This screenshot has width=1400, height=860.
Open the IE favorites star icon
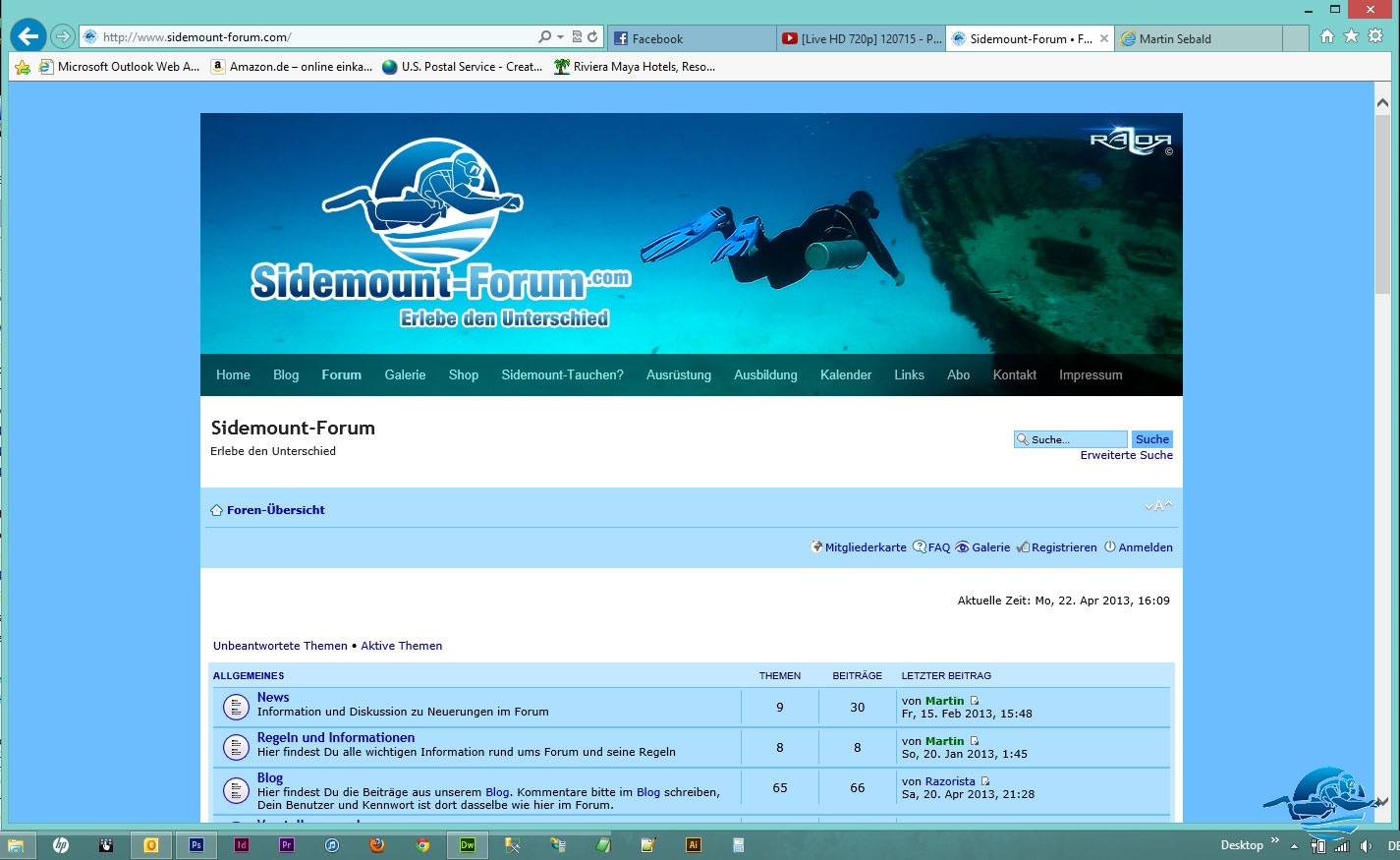(x=1351, y=36)
